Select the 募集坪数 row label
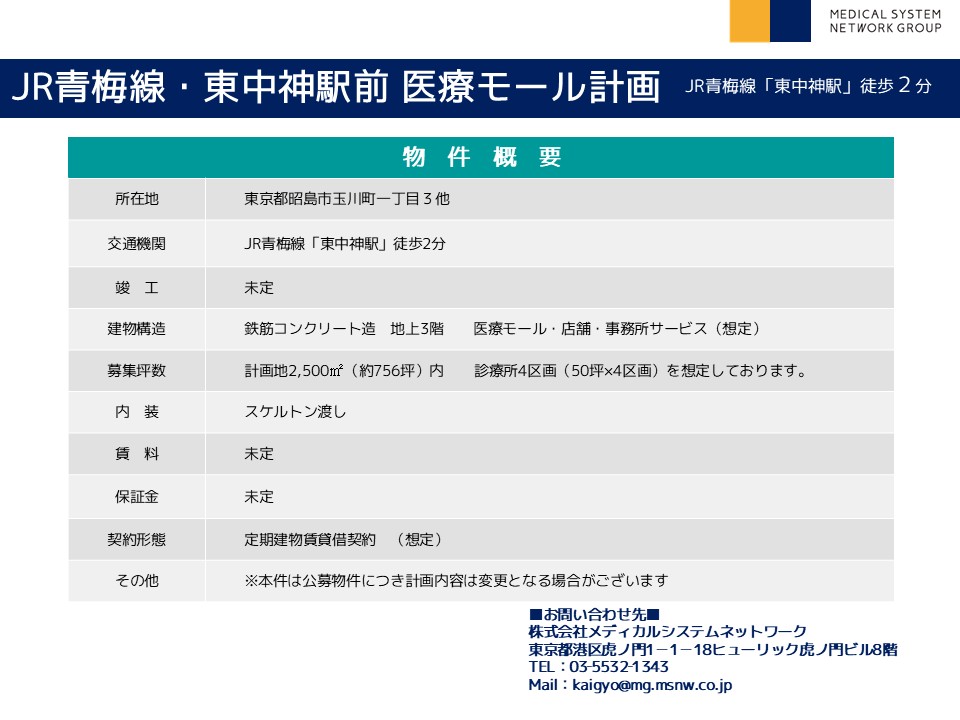This screenshot has width=960, height=720. click(137, 371)
